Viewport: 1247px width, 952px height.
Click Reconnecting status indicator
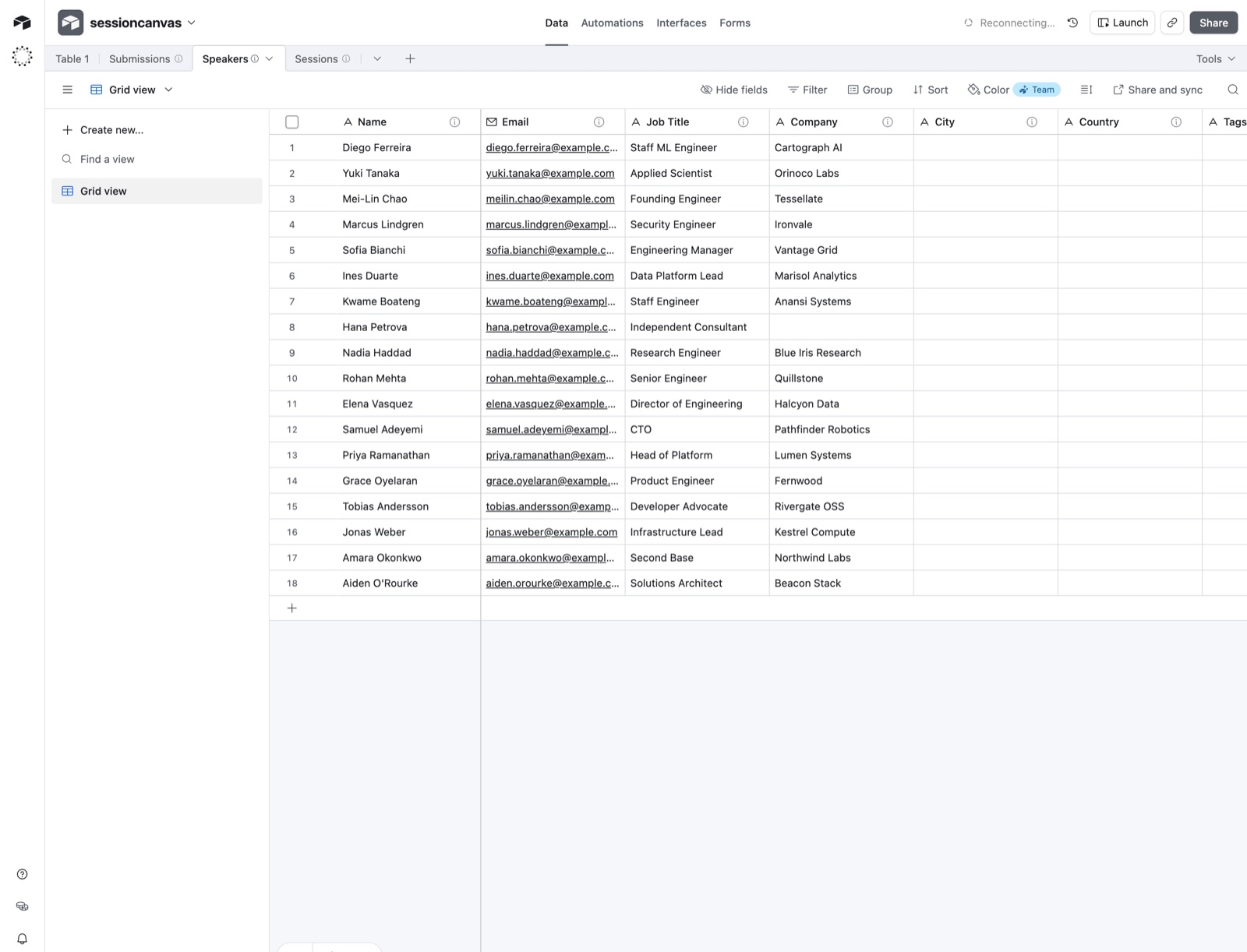point(1009,23)
